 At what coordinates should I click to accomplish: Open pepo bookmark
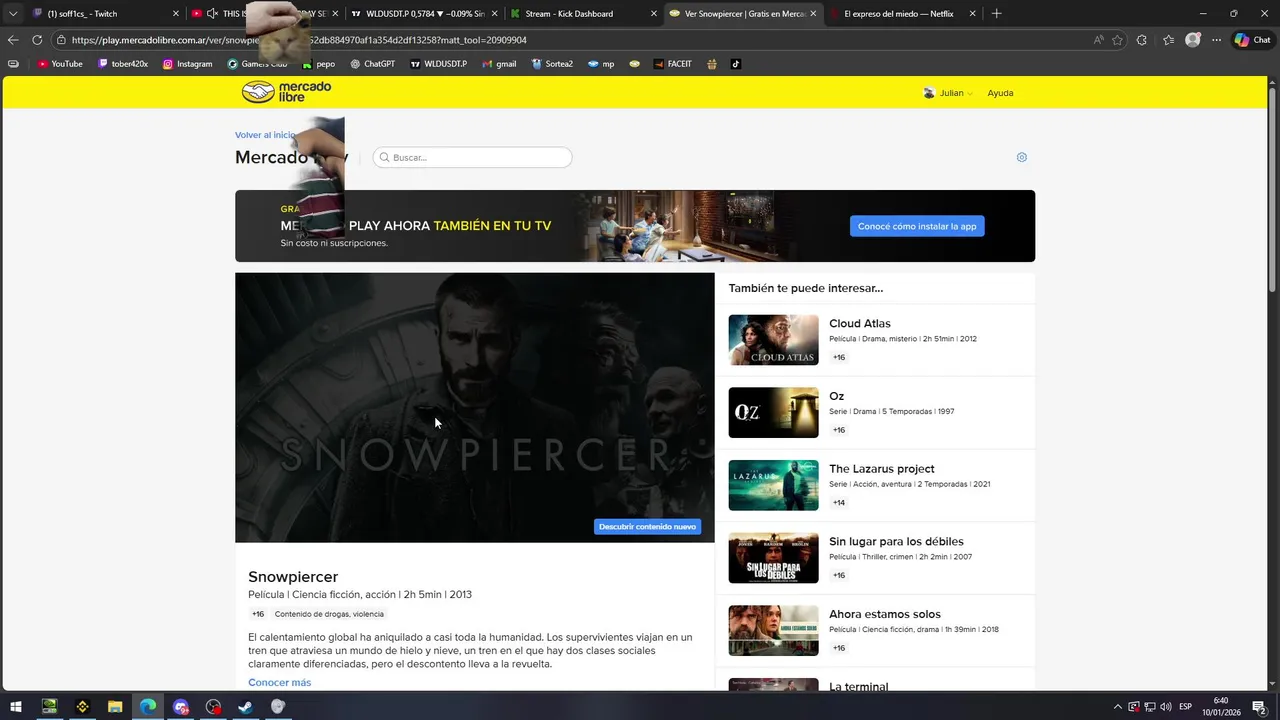(x=318, y=64)
